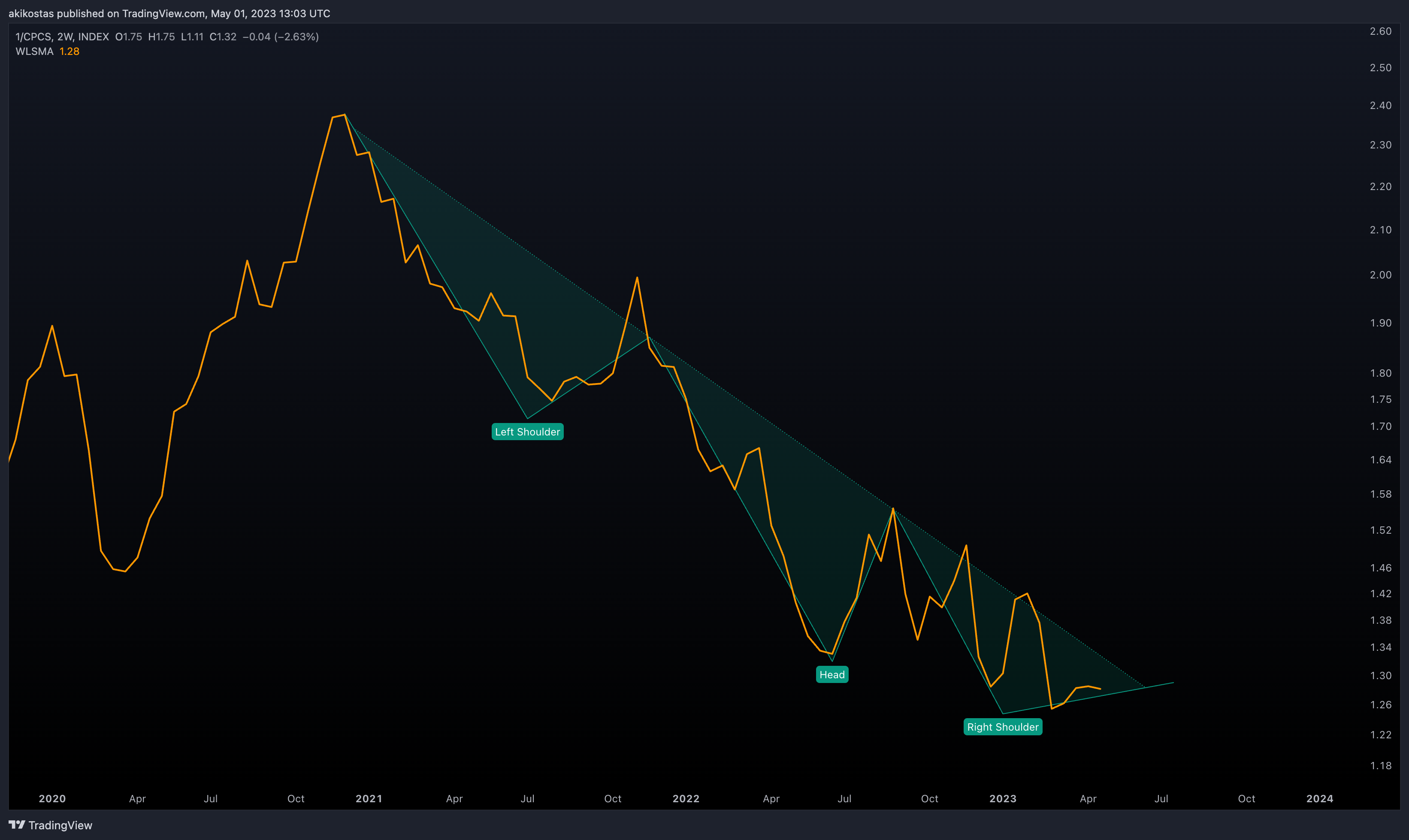Click the 1.22 price axis label
Viewport: 1409px width, 840px height.
click(x=1381, y=735)
